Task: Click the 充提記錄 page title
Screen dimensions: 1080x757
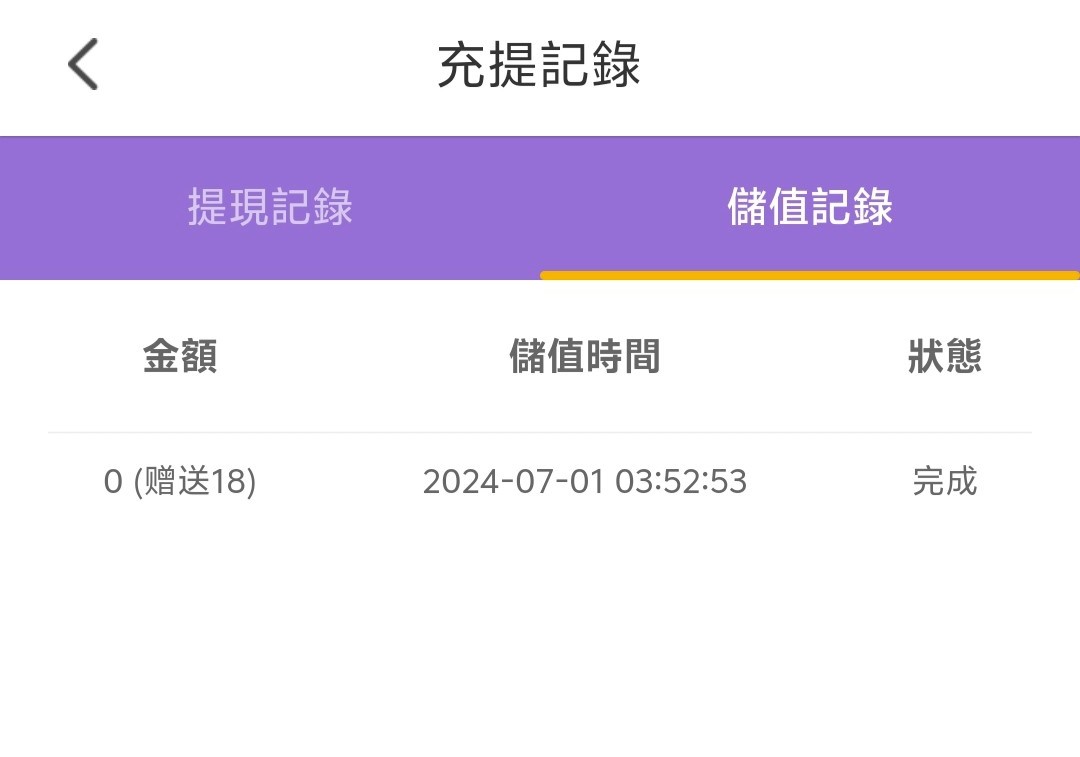Action: pos(539,66)
